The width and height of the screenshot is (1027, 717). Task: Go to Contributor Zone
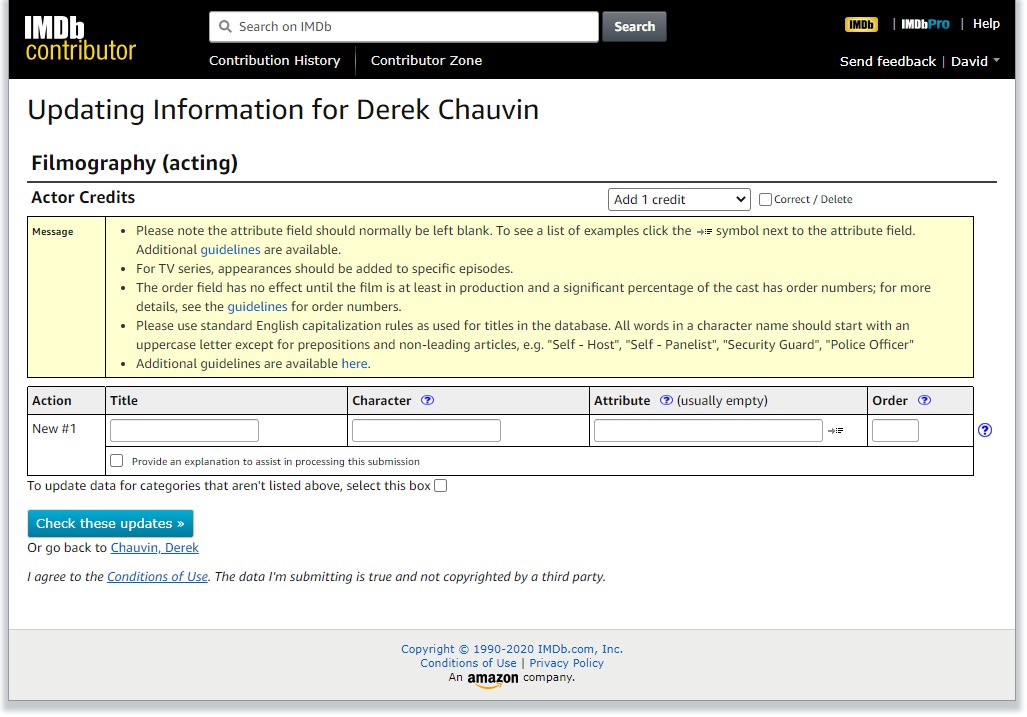(x=426, y=61)
